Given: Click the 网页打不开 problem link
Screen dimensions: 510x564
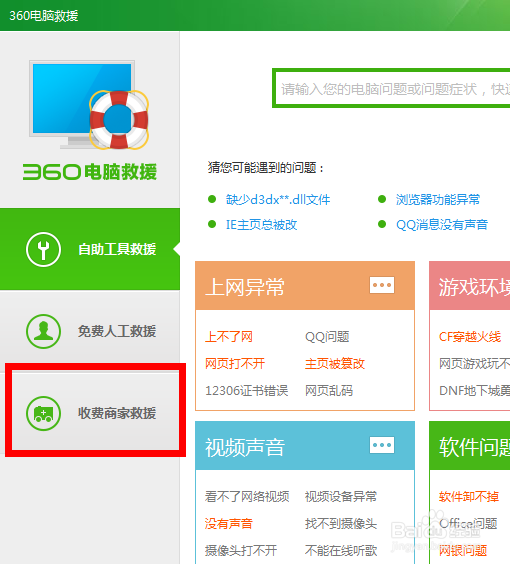Looking at the screenshot, I should tap(235, 364).
